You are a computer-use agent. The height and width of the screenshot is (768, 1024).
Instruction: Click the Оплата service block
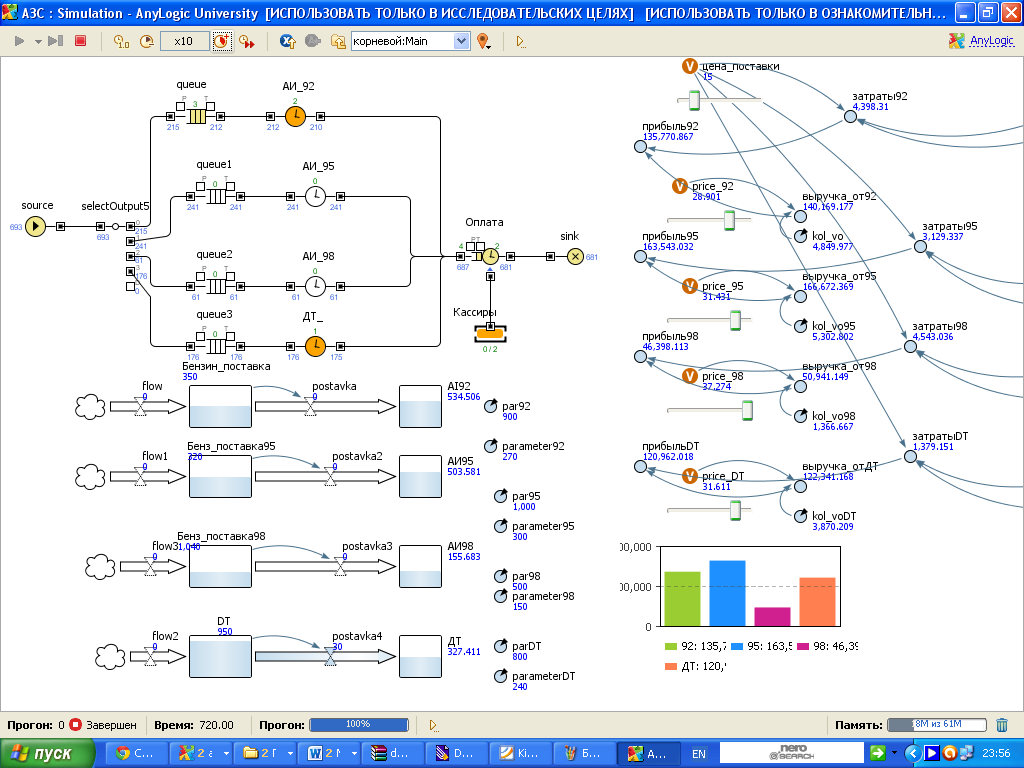490,257
